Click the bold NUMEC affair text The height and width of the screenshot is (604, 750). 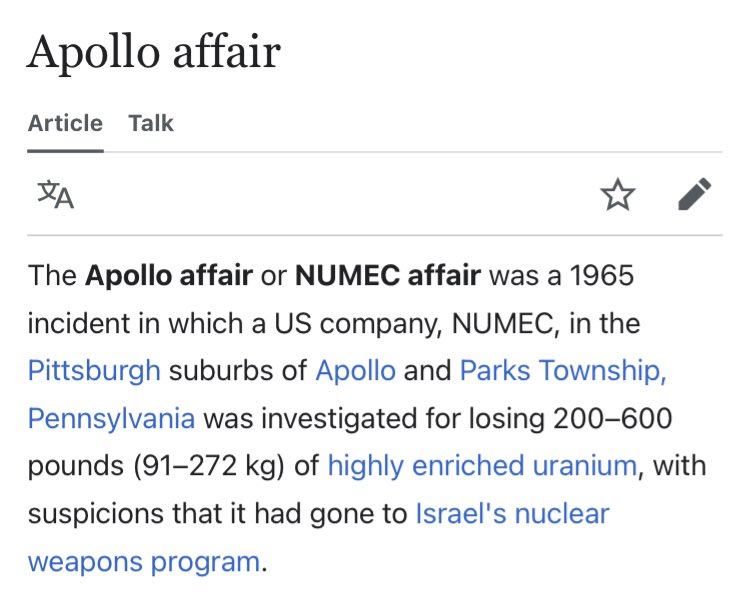pyautogui.click(x=388, y=276)
